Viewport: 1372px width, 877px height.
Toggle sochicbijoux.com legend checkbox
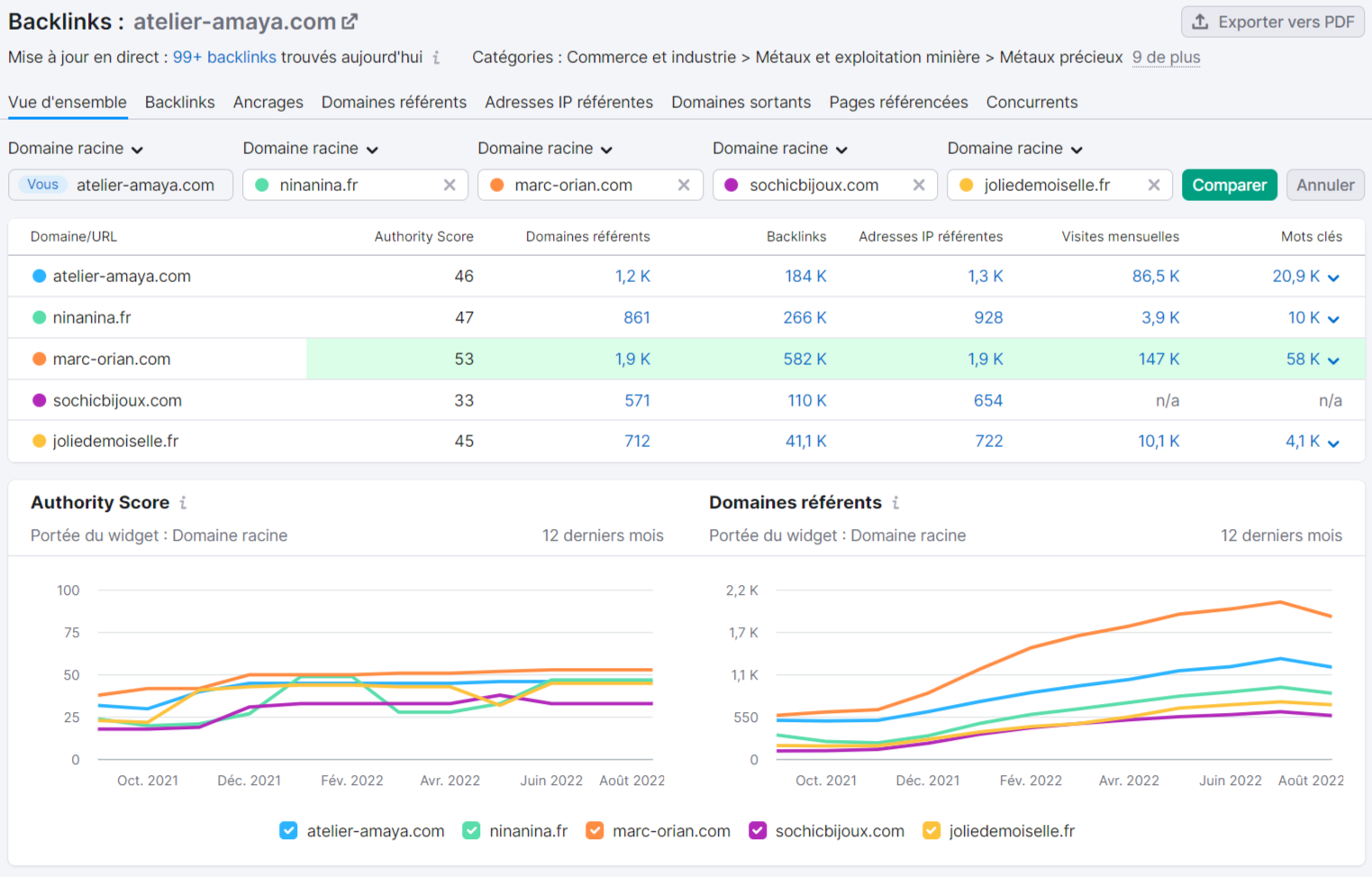758,831
